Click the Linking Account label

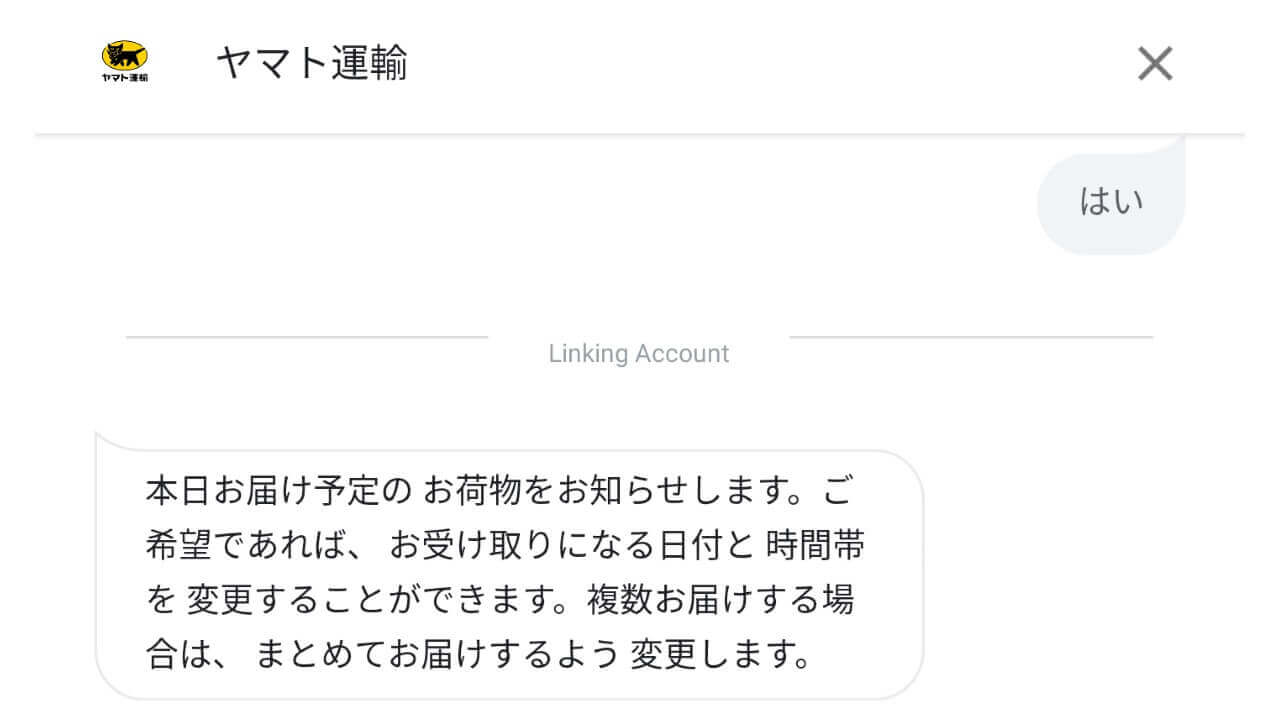tap(639, 354)
